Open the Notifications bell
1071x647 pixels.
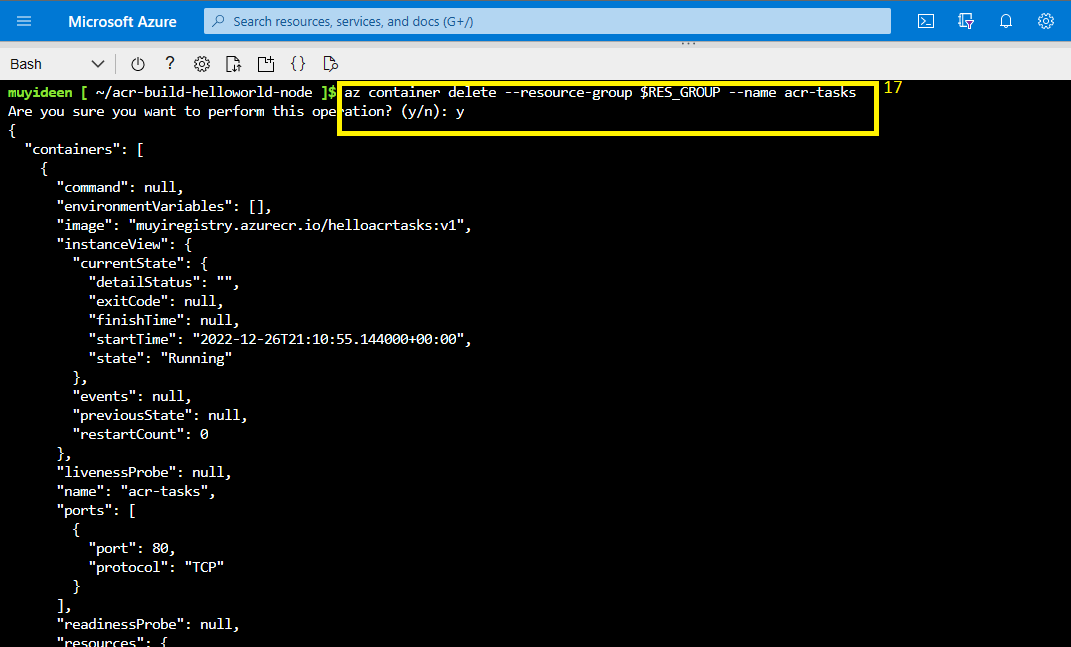coord(1005,21)
